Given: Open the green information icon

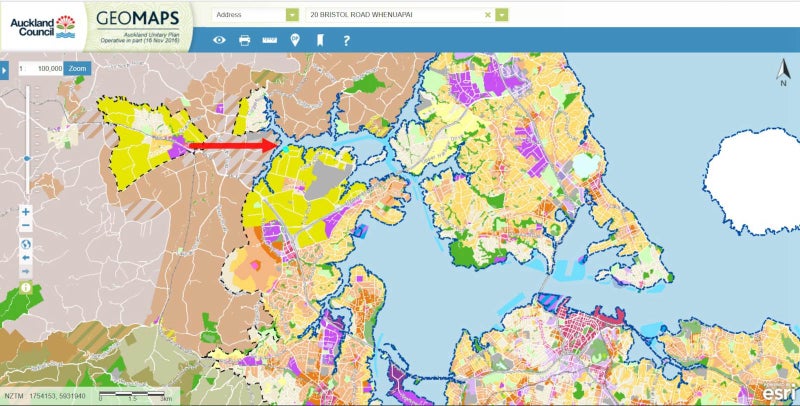Looking at the screenshot, I should click(26, 288).
